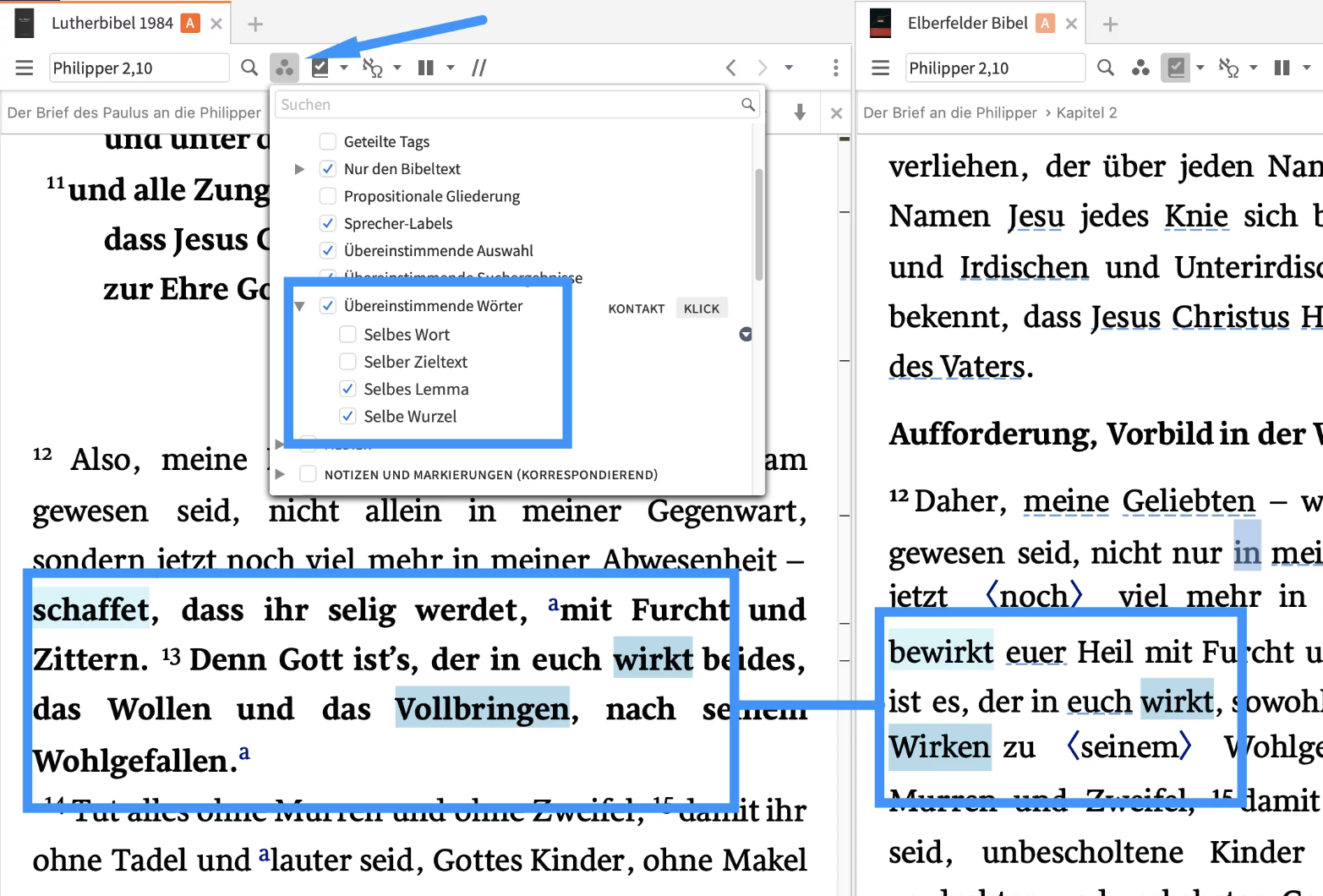Expand the Nur den Bibeltext tree item

(299, 169)
